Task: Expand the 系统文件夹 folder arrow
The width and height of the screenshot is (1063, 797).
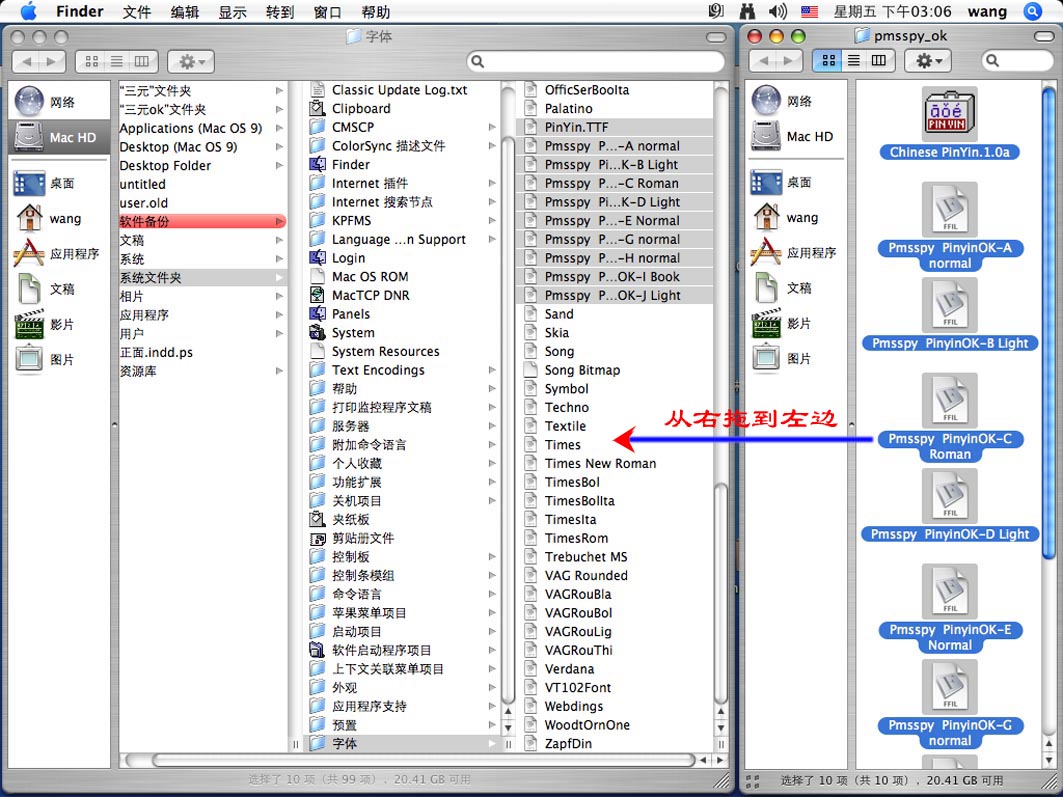Action: coord(279,278)
